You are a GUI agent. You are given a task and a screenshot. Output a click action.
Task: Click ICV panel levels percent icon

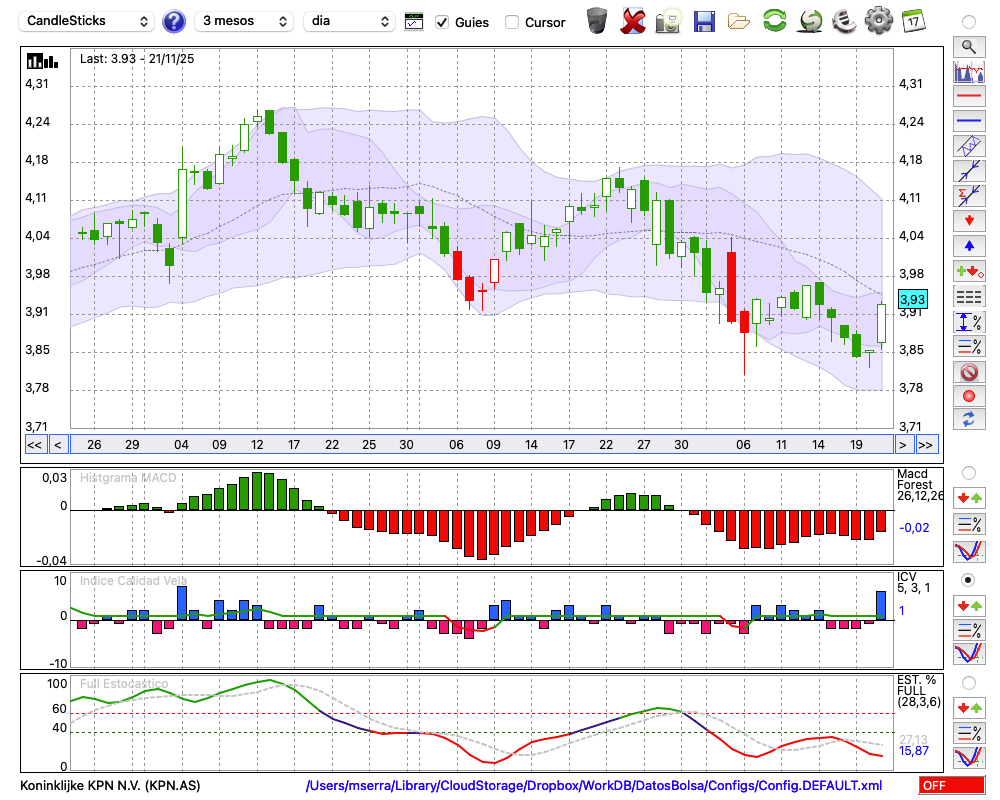(969, 630)
